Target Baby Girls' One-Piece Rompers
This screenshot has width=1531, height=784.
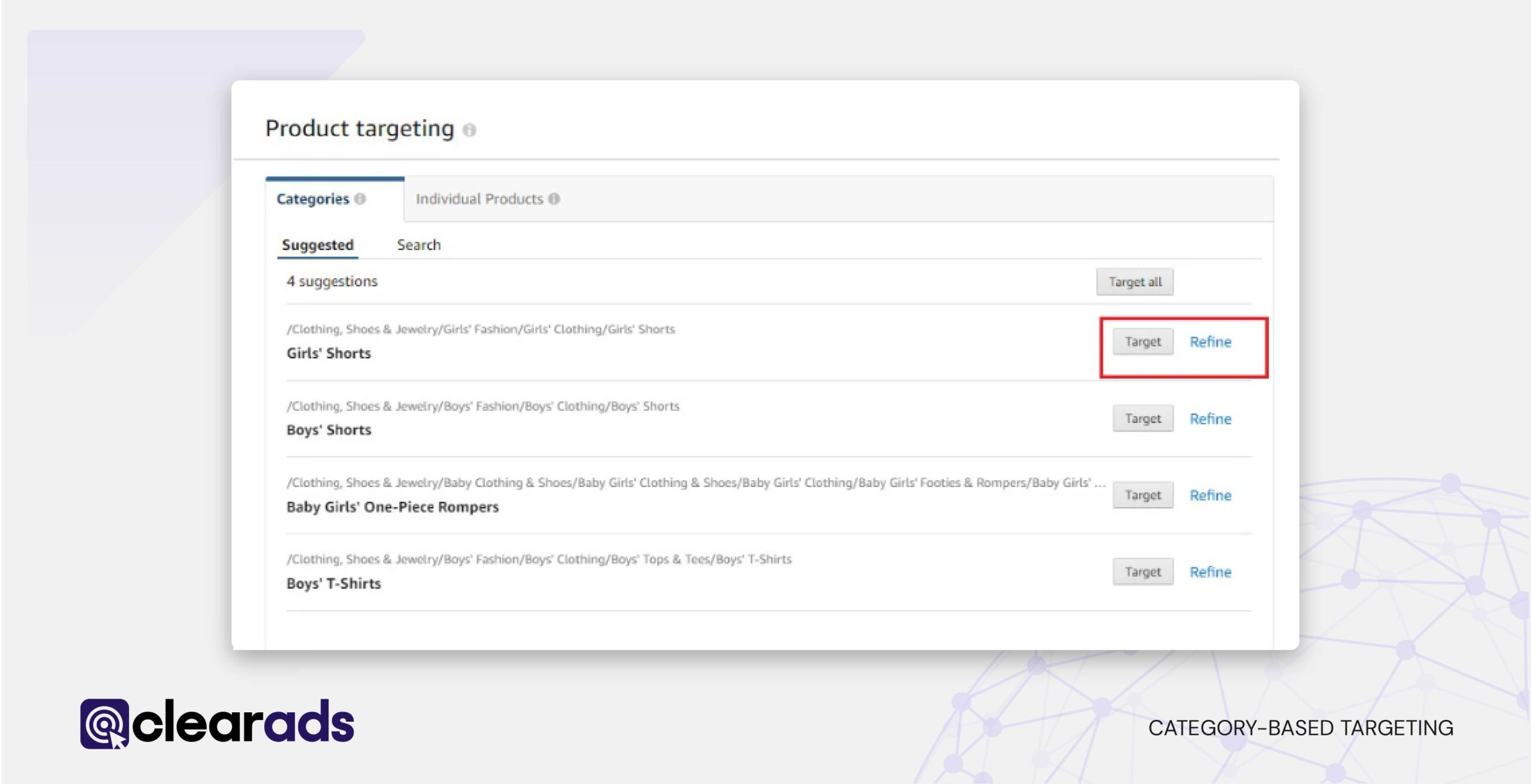point(1142,495)
